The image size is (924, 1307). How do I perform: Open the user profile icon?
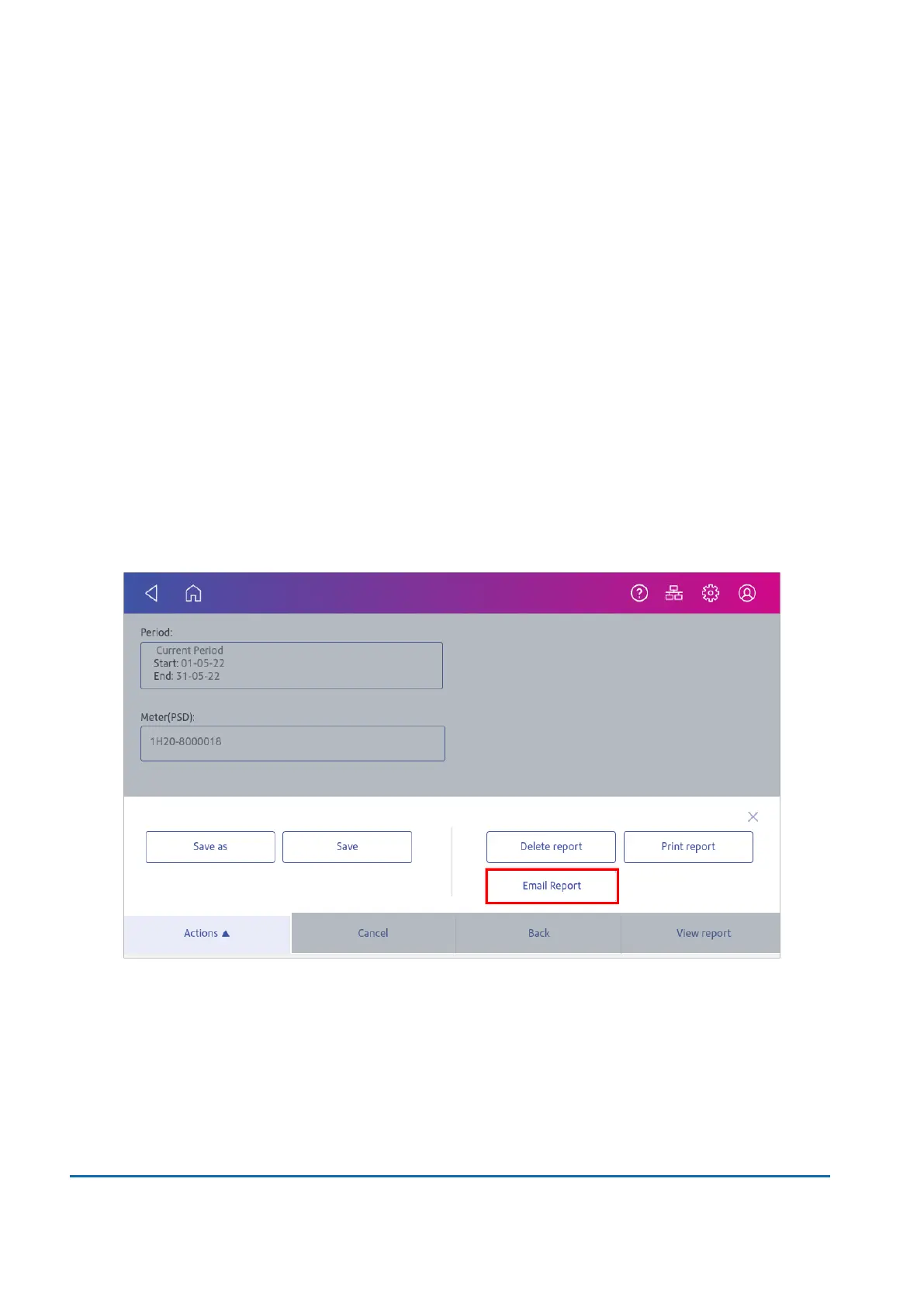(747, 593)
